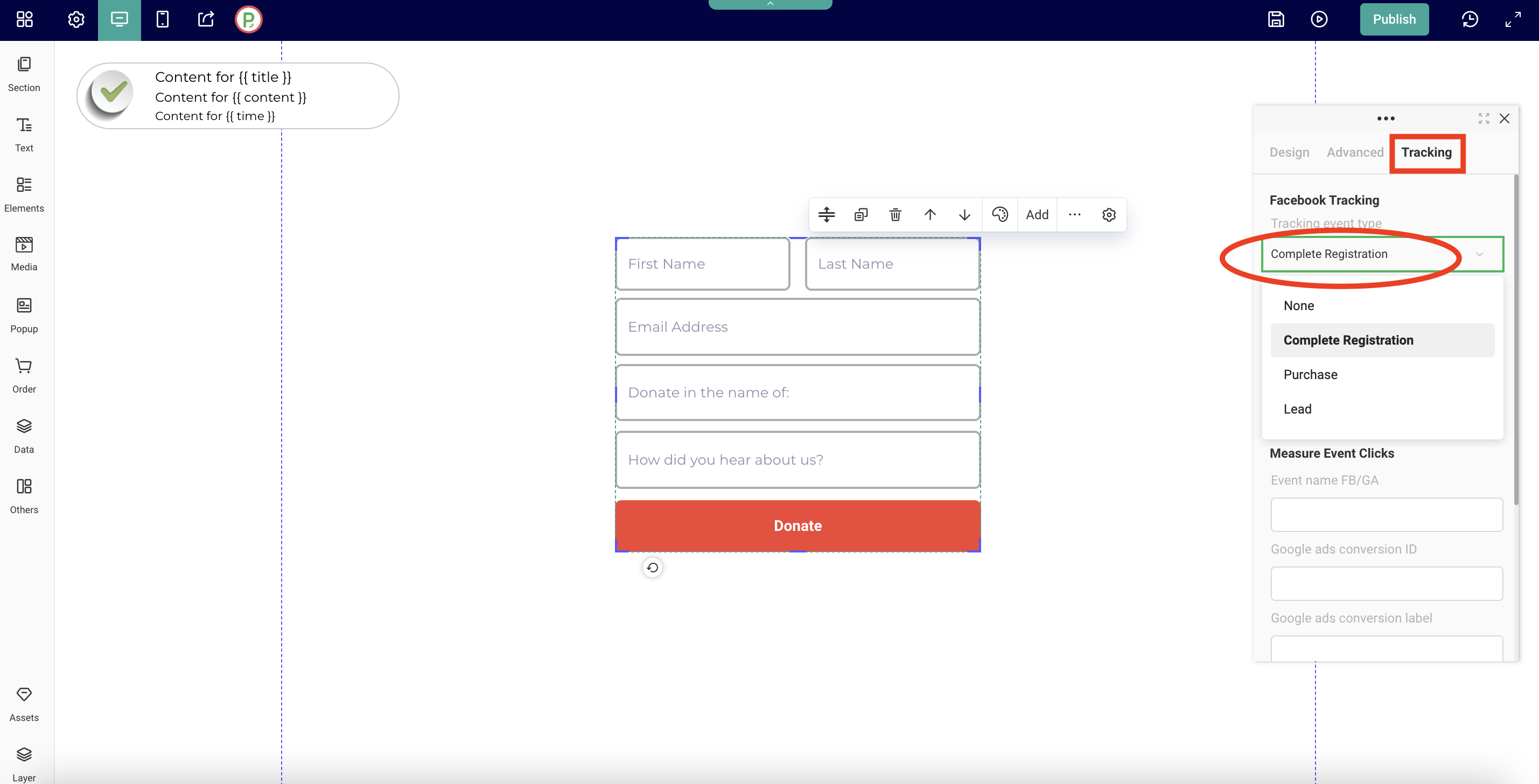This screenshot has height=784, width=1539.
Task: Click Add in the form toolbar
Action: [1037, 214]
